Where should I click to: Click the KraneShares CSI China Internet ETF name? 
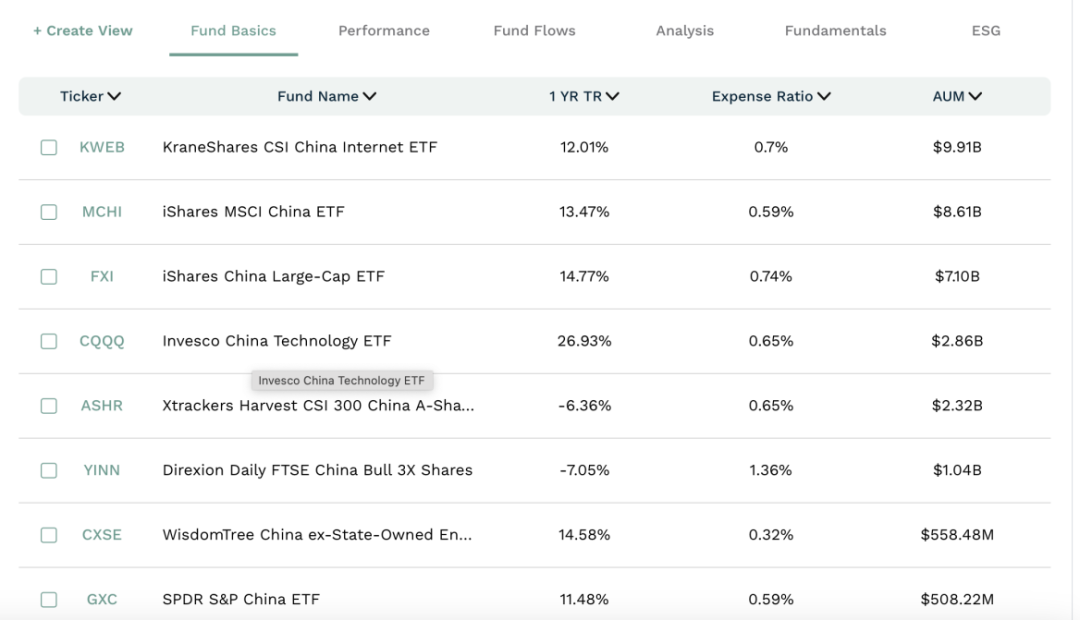300,148
